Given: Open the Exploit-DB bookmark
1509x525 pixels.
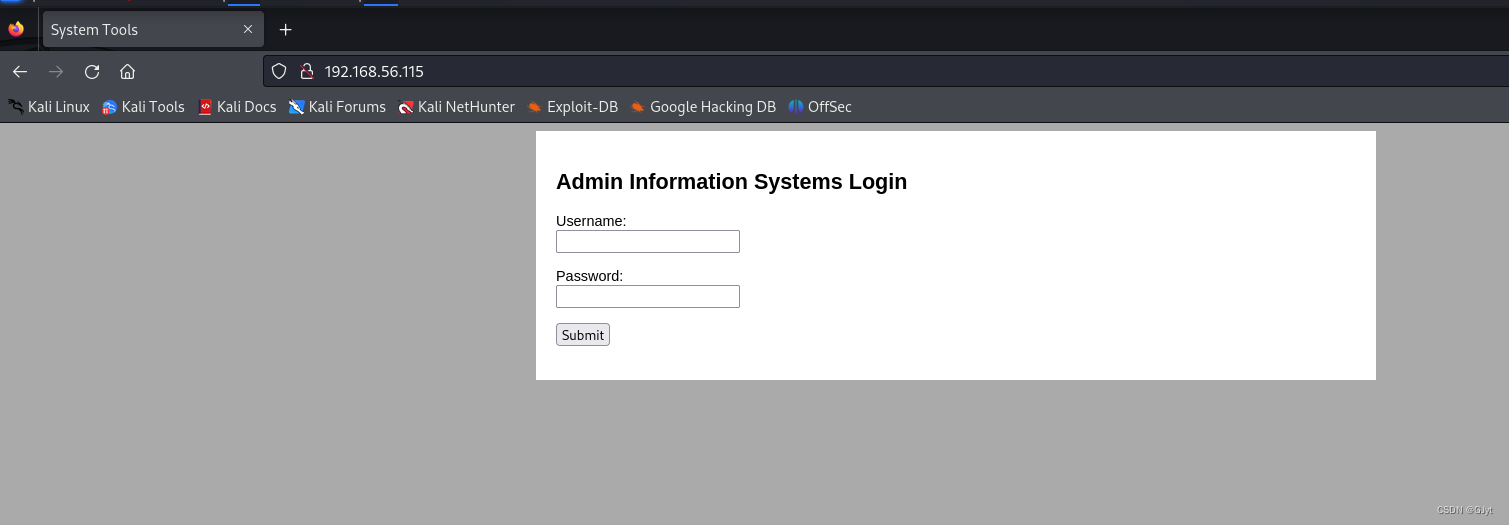Looking at the screenshot, I should (x=573, y=107).
